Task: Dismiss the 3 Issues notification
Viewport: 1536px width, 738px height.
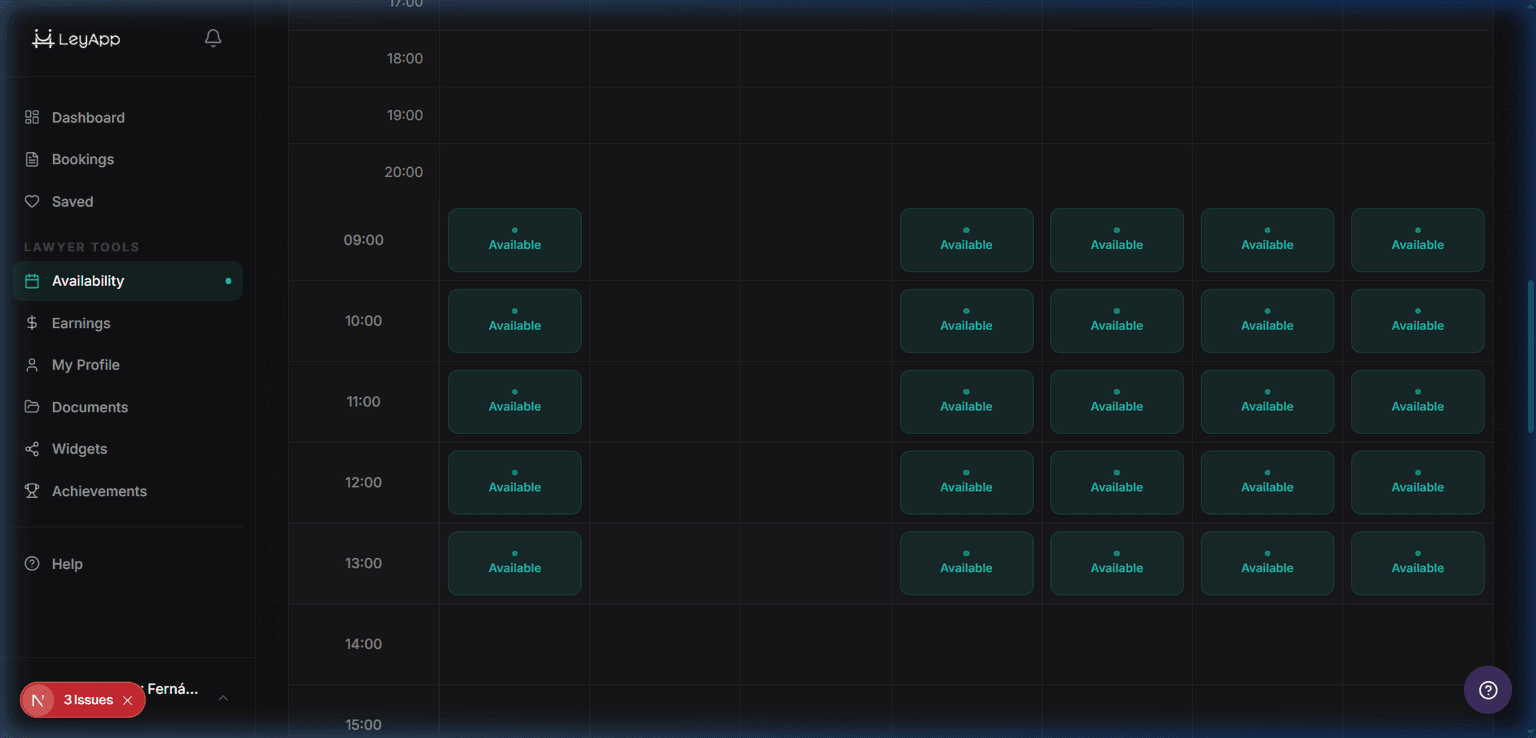Action: (128, 699)
